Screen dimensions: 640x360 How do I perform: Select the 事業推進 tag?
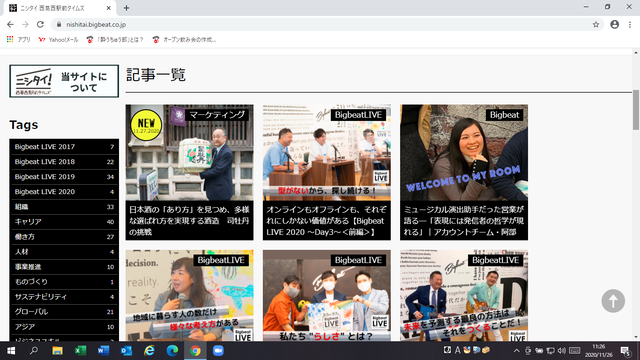click(64, 267)
